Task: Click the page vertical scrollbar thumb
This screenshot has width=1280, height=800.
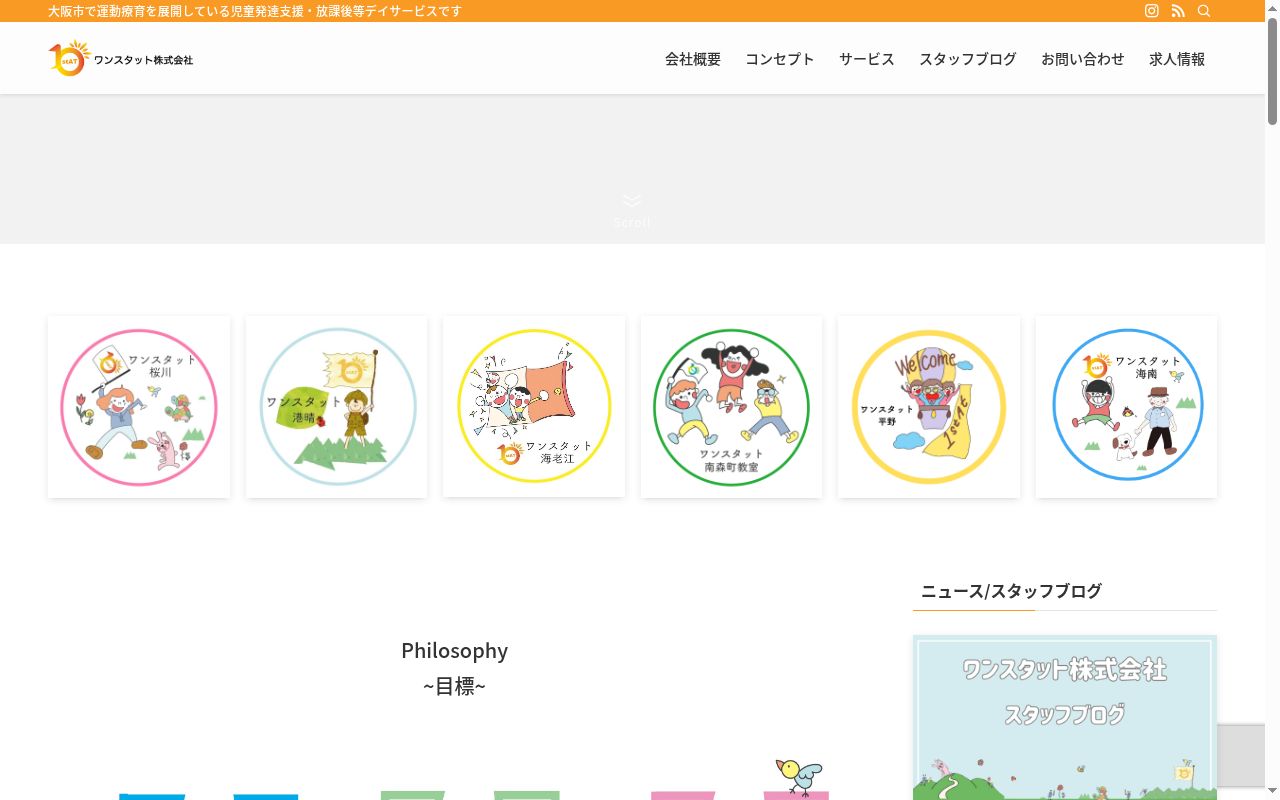Action: tap(1272, 70)
